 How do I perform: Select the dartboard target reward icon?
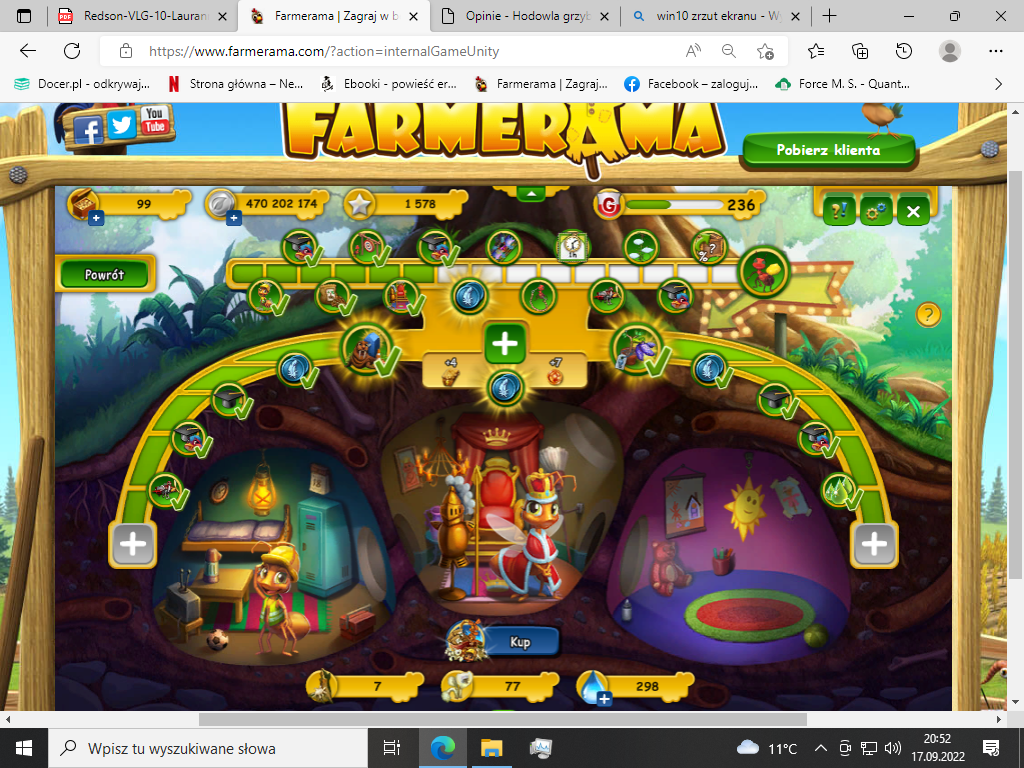368,247
